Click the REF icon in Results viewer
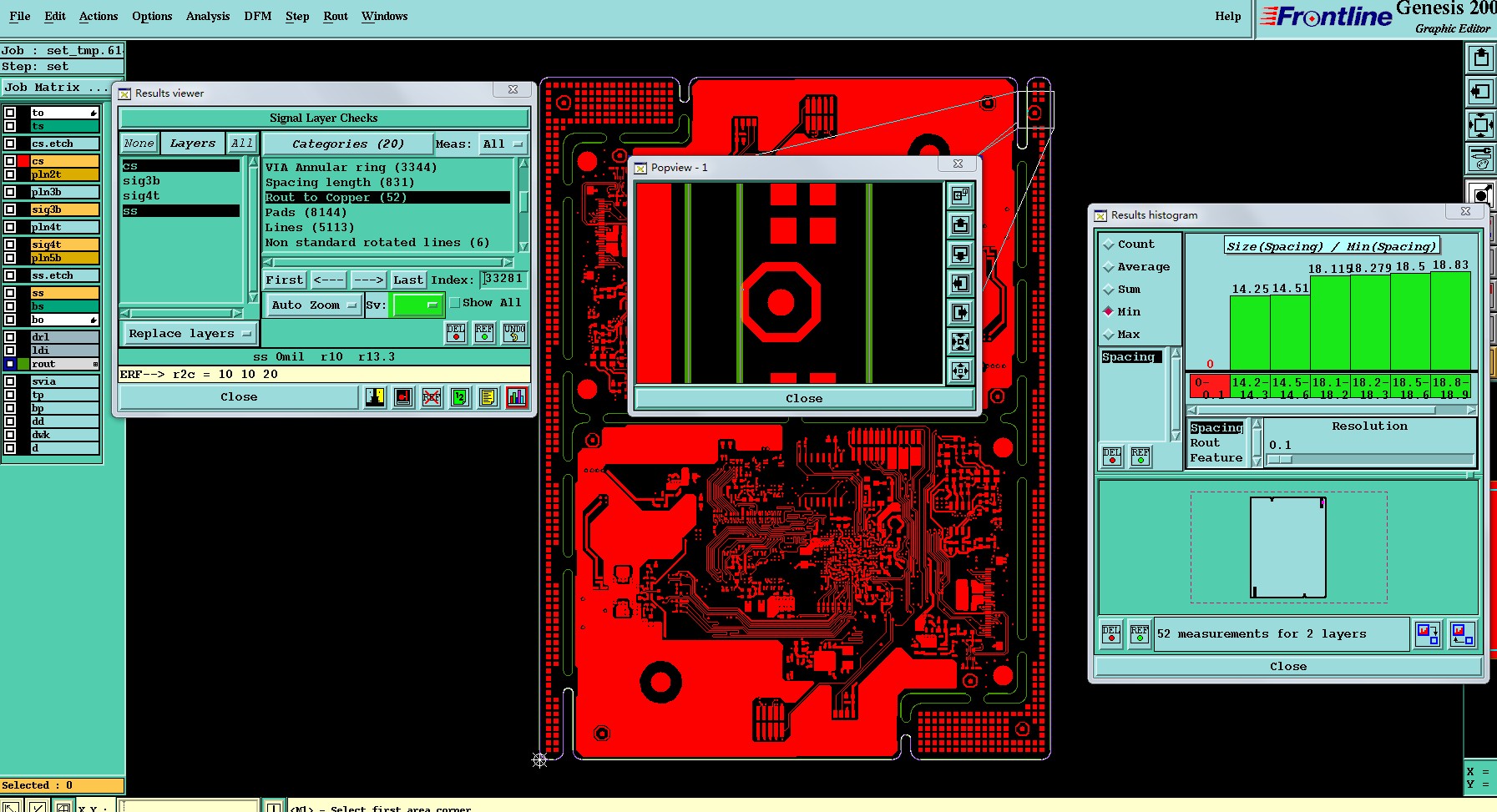 tap(484, 333)
